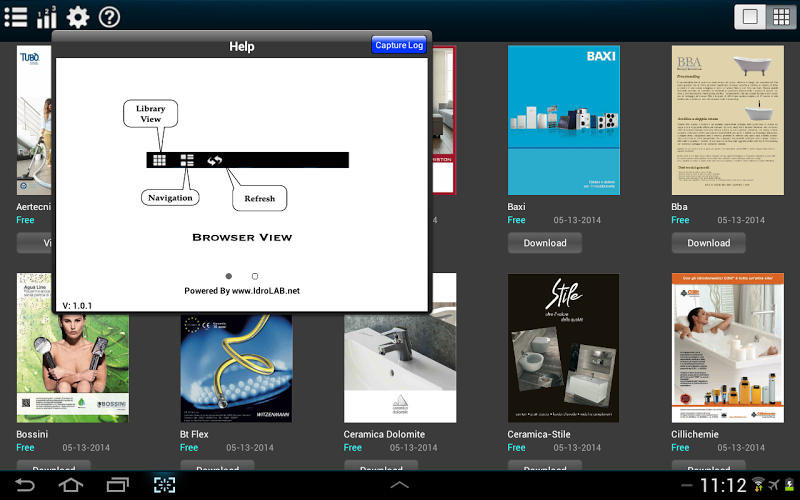Click the 05-13-2014 date under Bossini
Screen dimensions: 800x500
point(86,447)
